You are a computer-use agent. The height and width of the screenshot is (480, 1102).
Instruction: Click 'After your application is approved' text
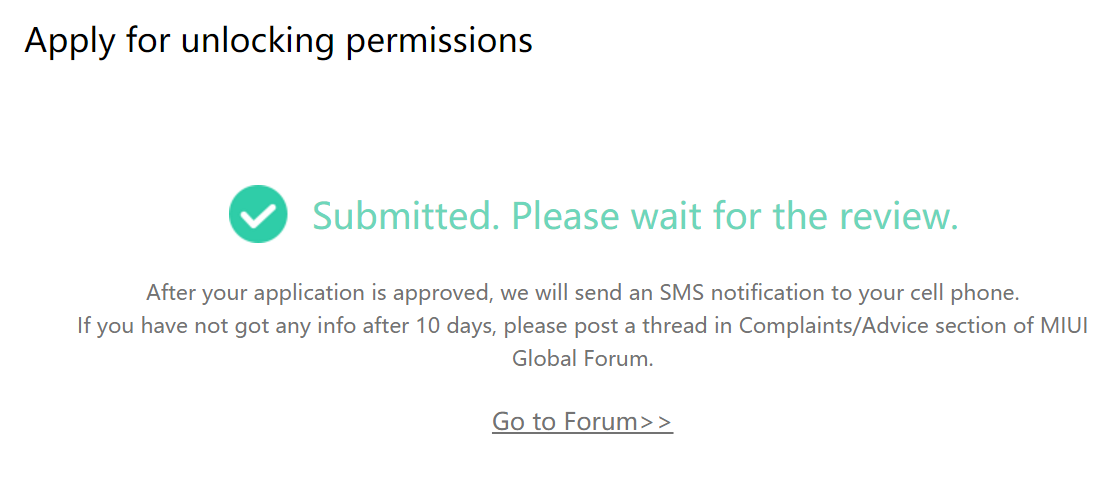point(315,293)
